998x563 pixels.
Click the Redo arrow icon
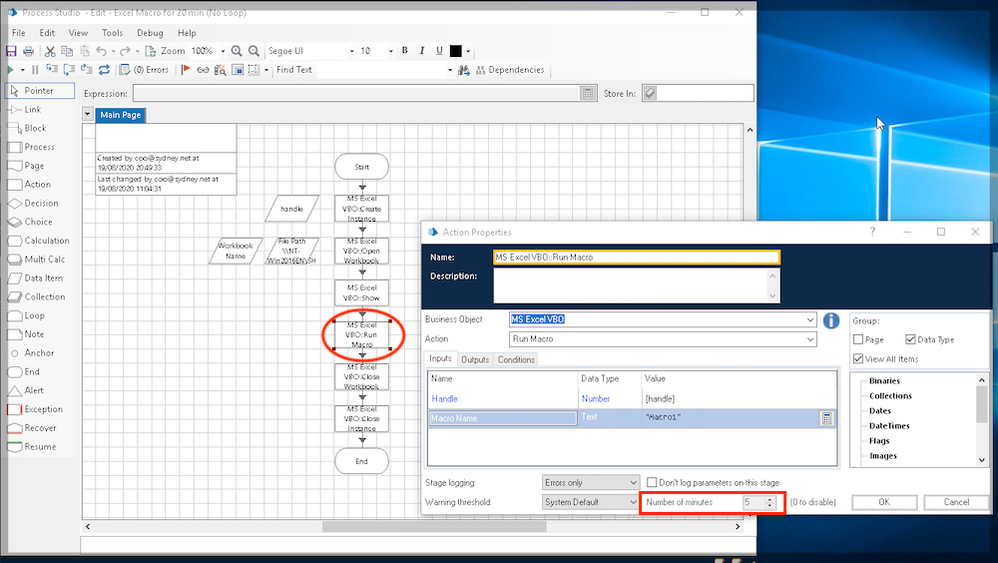click(125, 51)
